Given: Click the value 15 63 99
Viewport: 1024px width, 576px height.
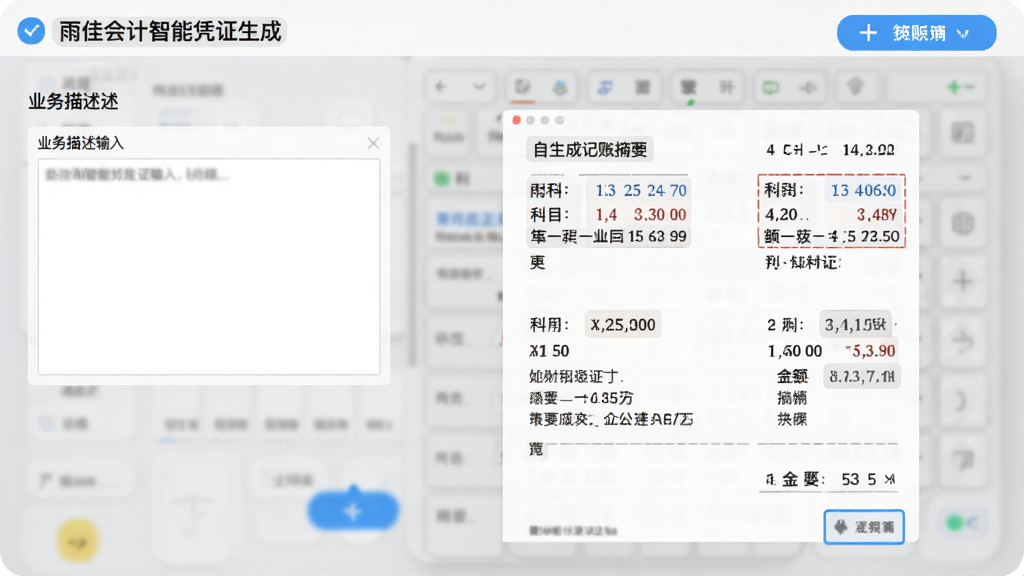Looking at the screenshot, I should pyautogui.click(x=657, y=236).
